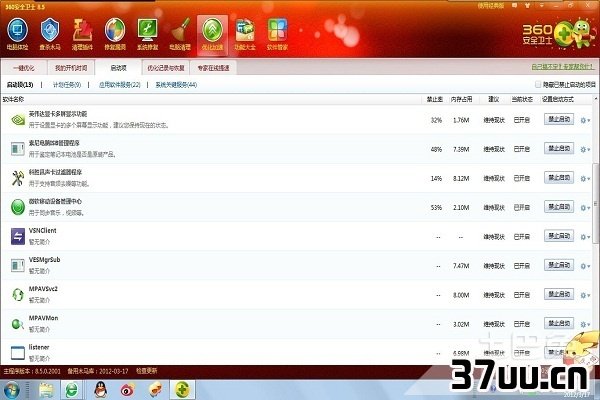Screen dimensions: 600x400
Task: Open the 功能大全 features toolbox icon
Action: tap(245, 30)
